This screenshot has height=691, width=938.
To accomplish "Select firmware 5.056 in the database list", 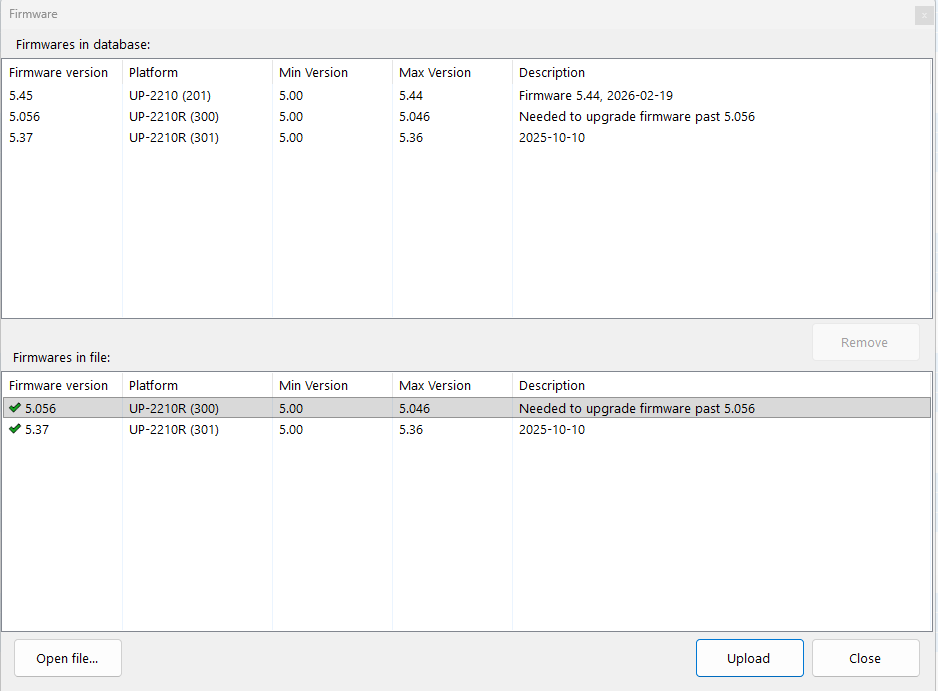I will point(25,117).
